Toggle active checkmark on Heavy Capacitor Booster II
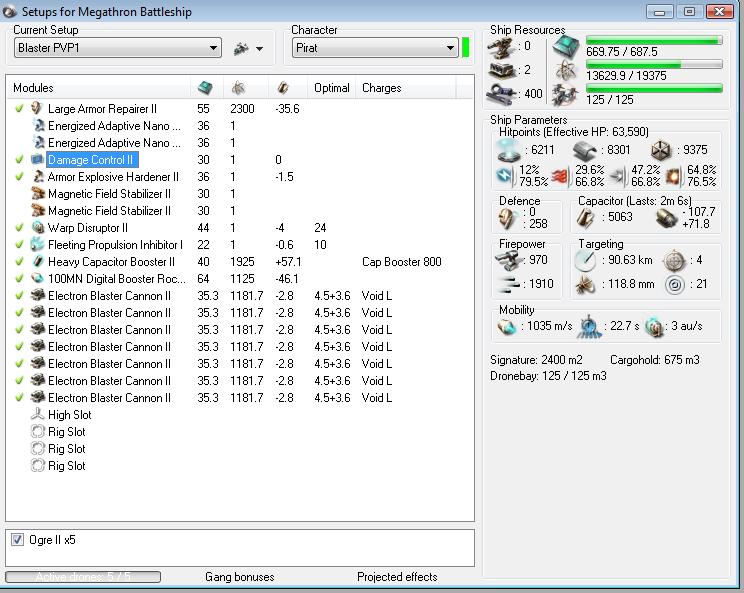This screenshot has width=744, height=593. 19,261
